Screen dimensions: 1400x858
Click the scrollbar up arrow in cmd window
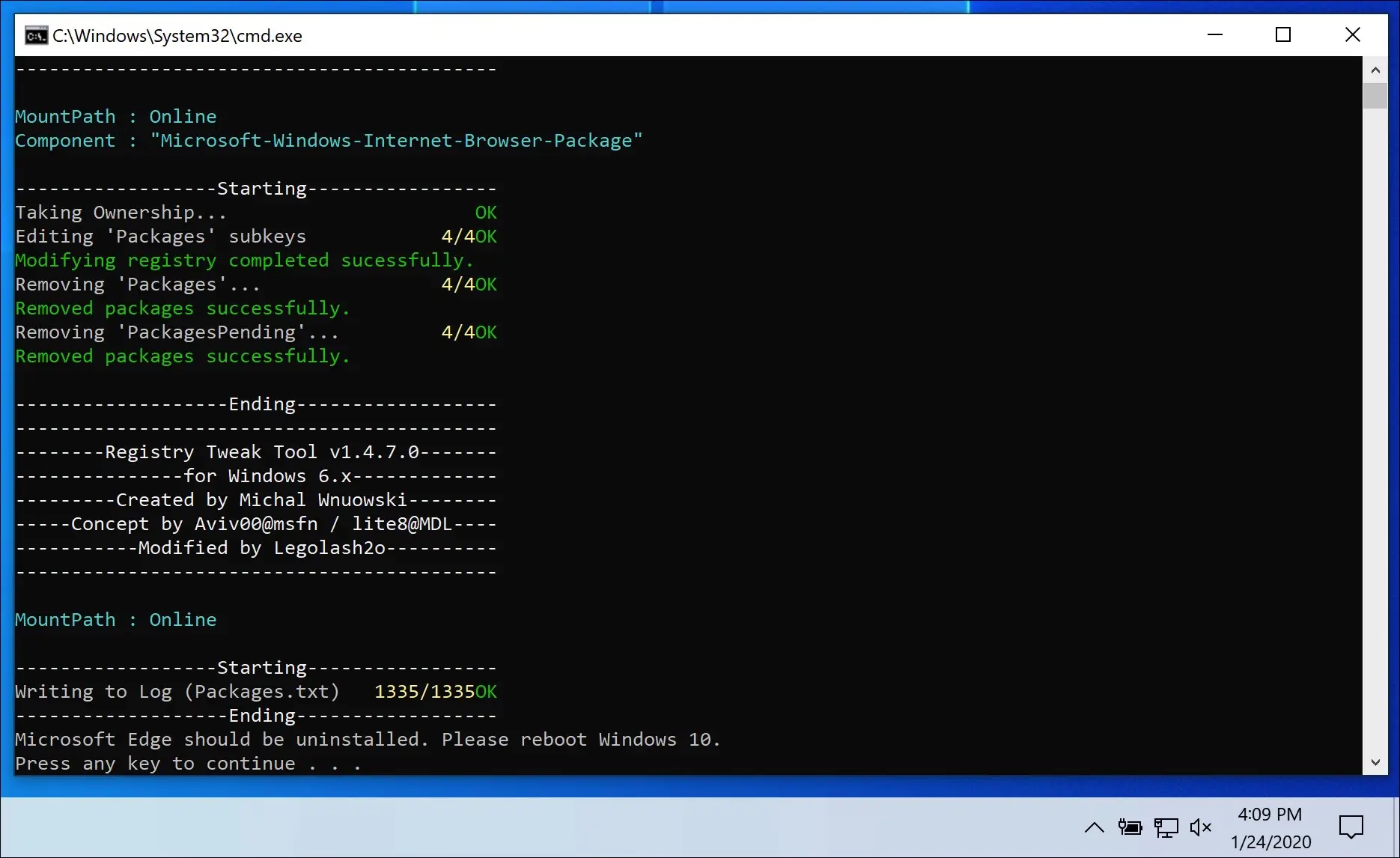1375,70
